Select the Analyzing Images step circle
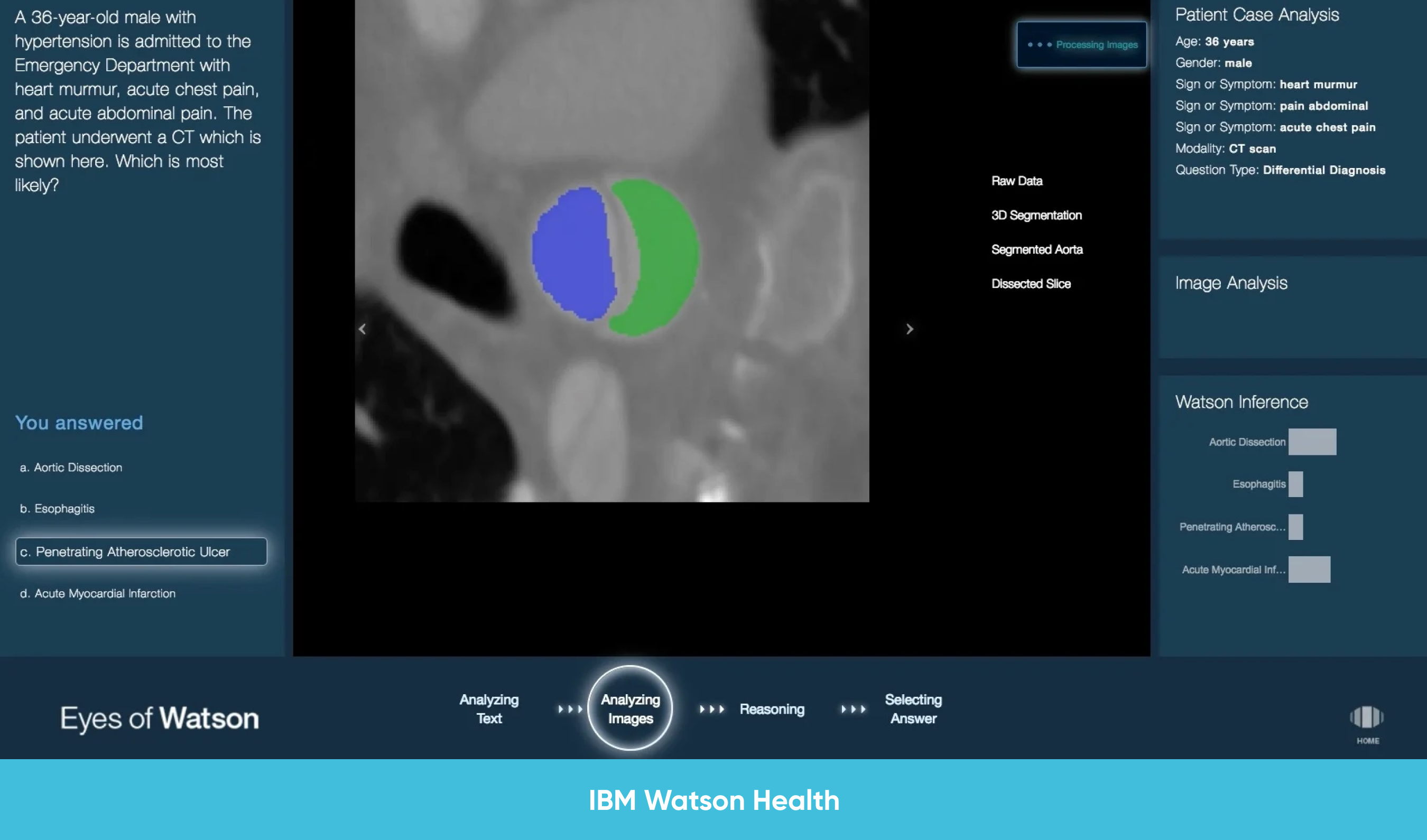This screenshot has height=840, width=1427. point(630,708)
